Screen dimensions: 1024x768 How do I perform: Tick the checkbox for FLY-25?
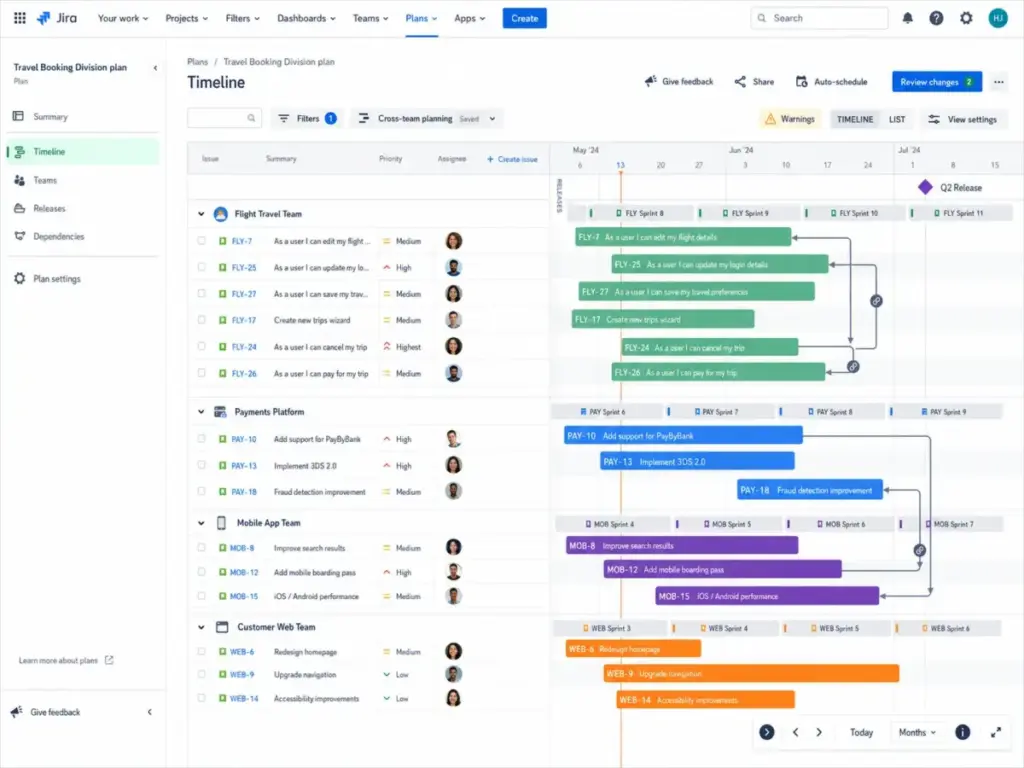click(201, 267)
